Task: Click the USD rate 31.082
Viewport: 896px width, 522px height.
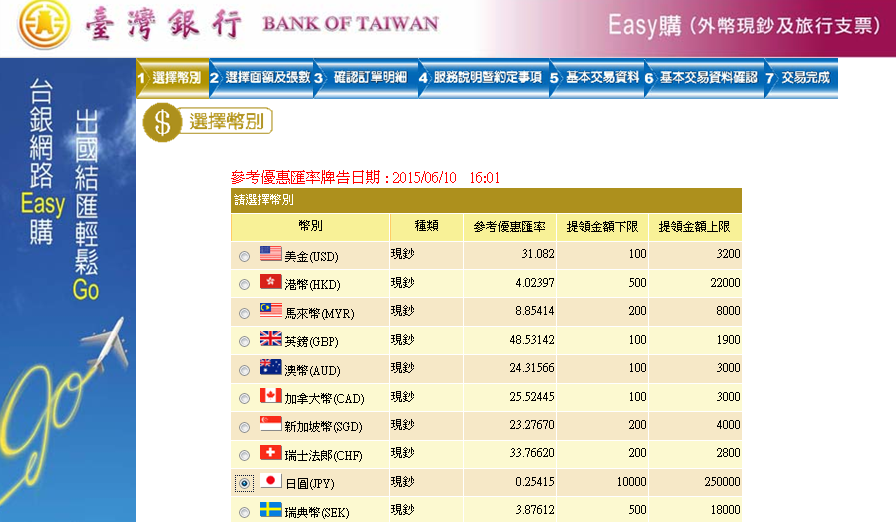Action: [538, 254]
